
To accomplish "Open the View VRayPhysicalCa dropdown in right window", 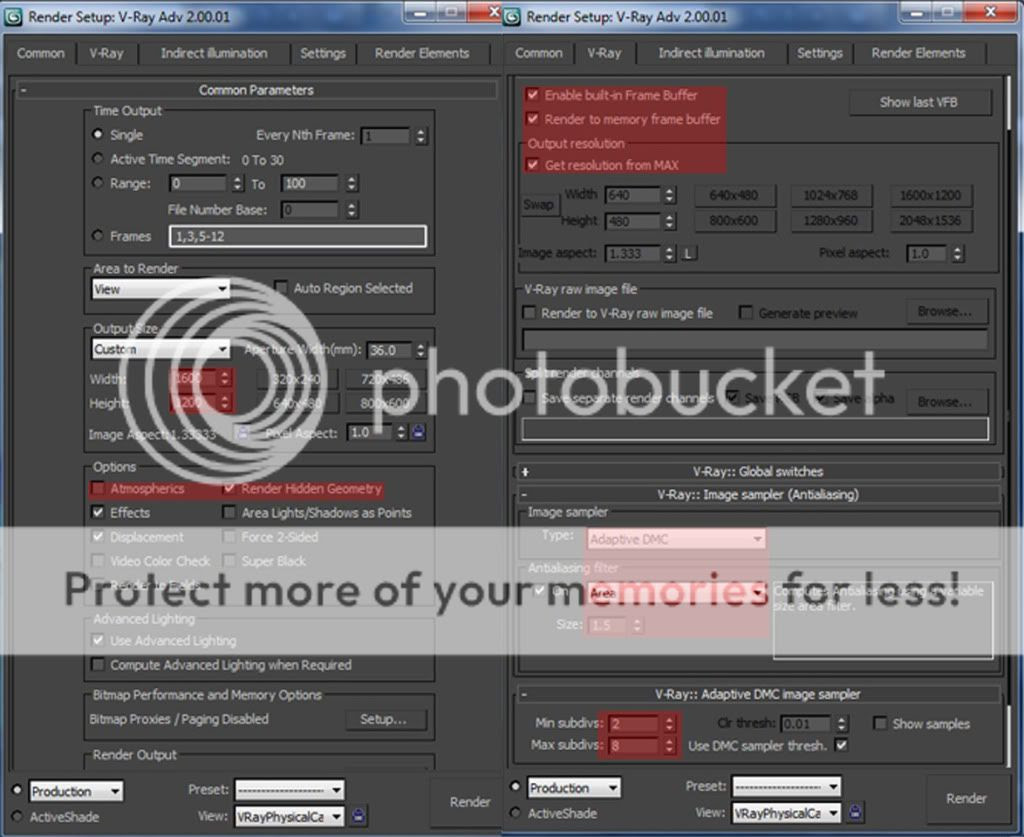I will coord(786,813).
